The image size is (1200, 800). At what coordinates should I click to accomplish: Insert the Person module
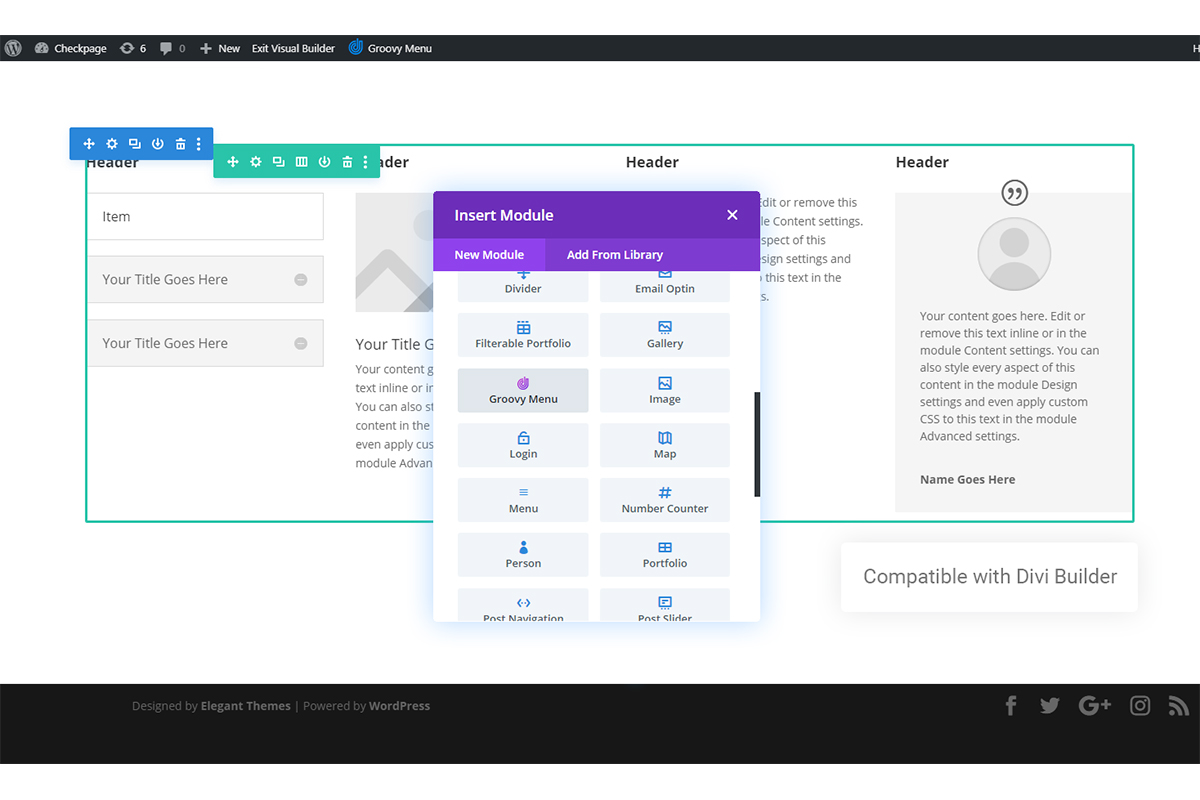[x=523, y=555]
